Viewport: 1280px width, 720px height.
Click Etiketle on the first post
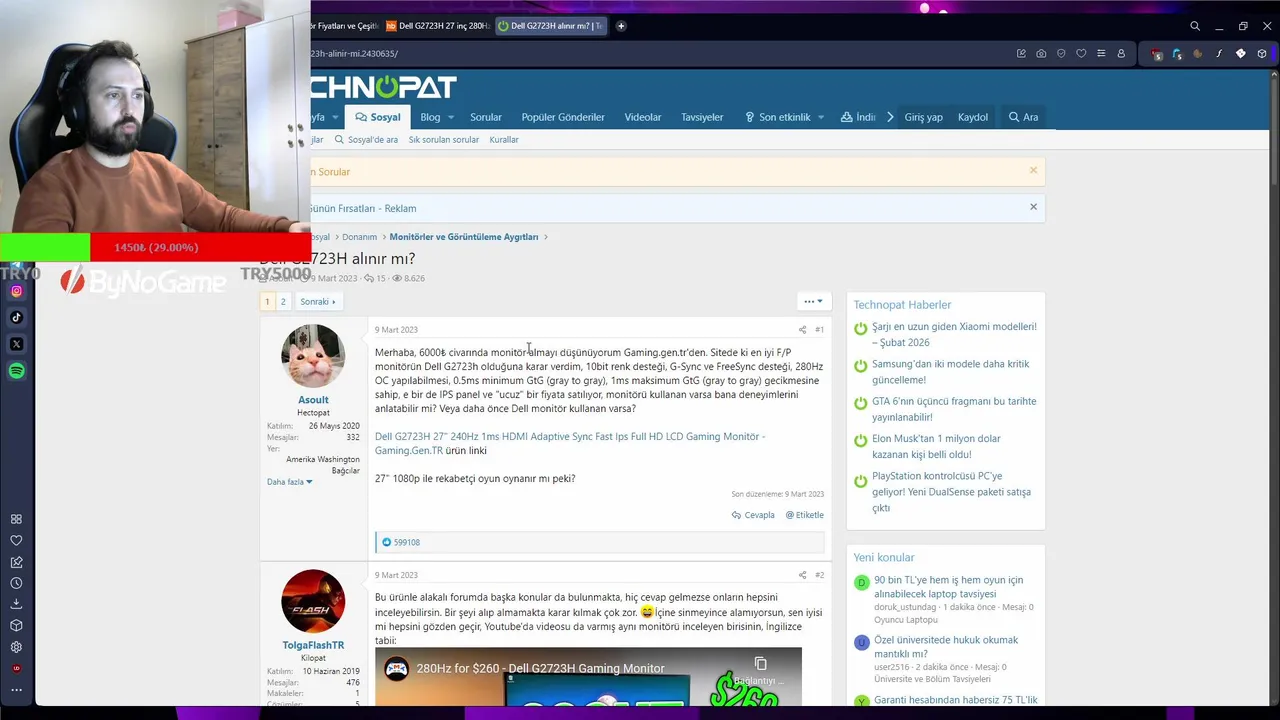click(x=804, y=515)
